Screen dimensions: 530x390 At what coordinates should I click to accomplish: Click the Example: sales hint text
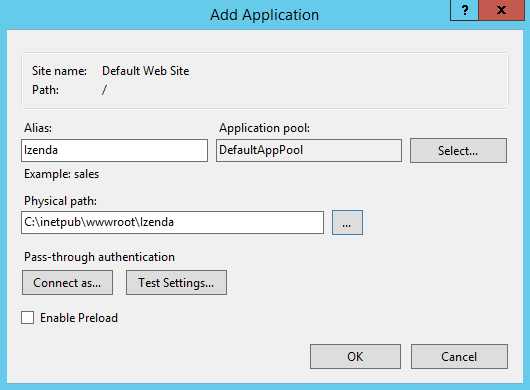click(x=62, y=174)
